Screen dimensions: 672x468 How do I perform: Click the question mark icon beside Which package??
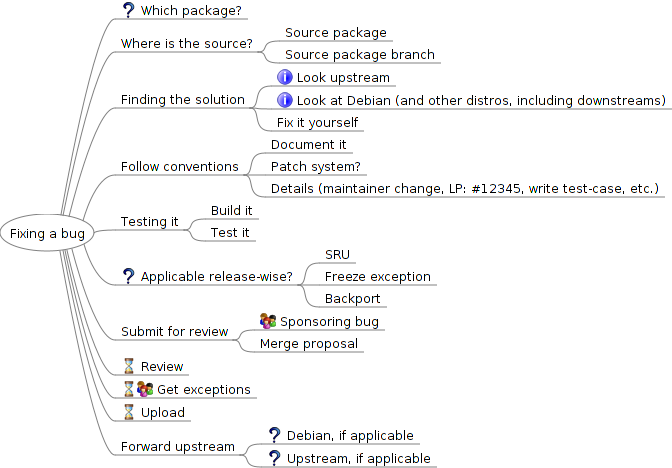pyautogui.click(x=128, y=10)
